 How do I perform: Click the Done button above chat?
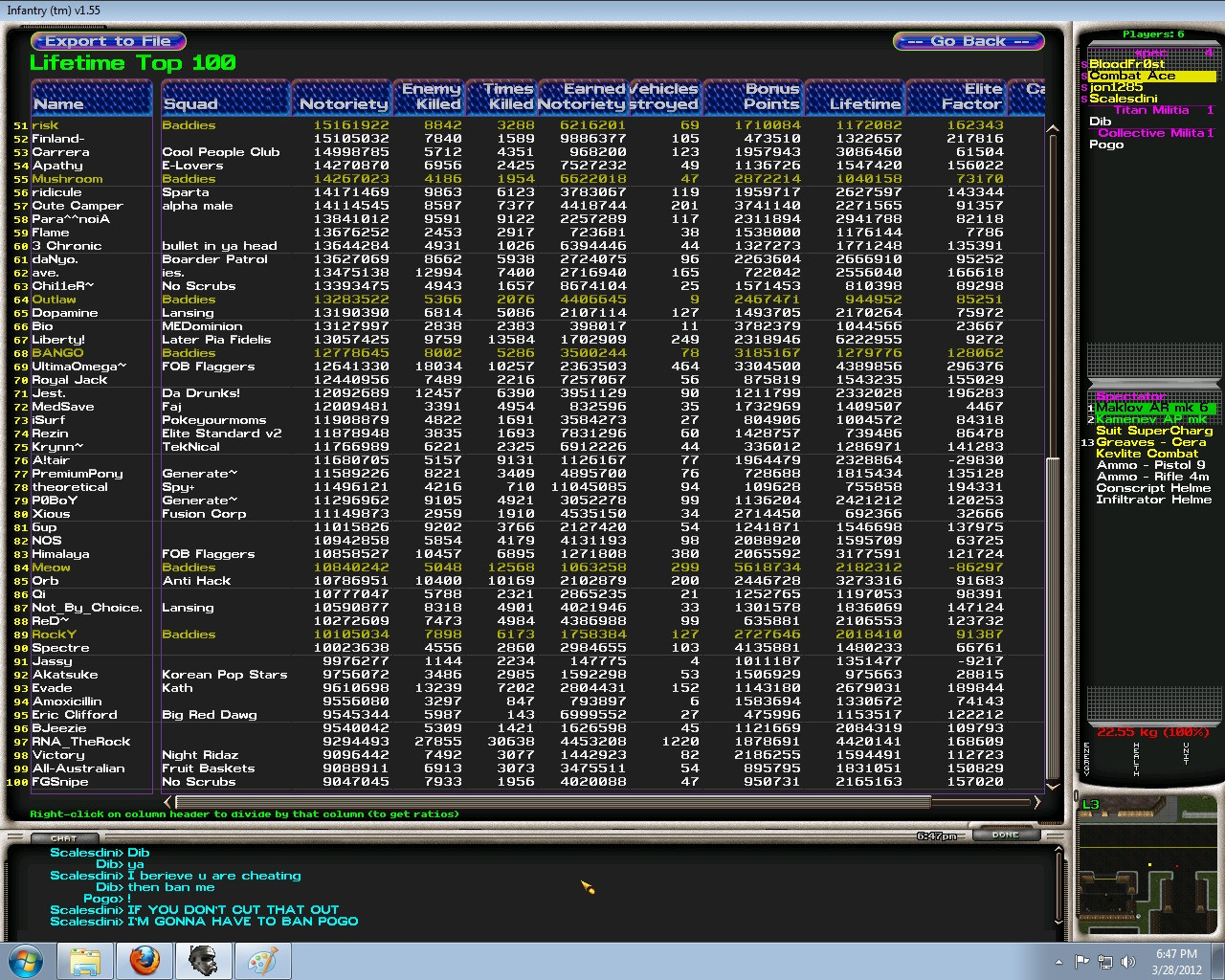pyautogui.click(x=1005, y=835)
